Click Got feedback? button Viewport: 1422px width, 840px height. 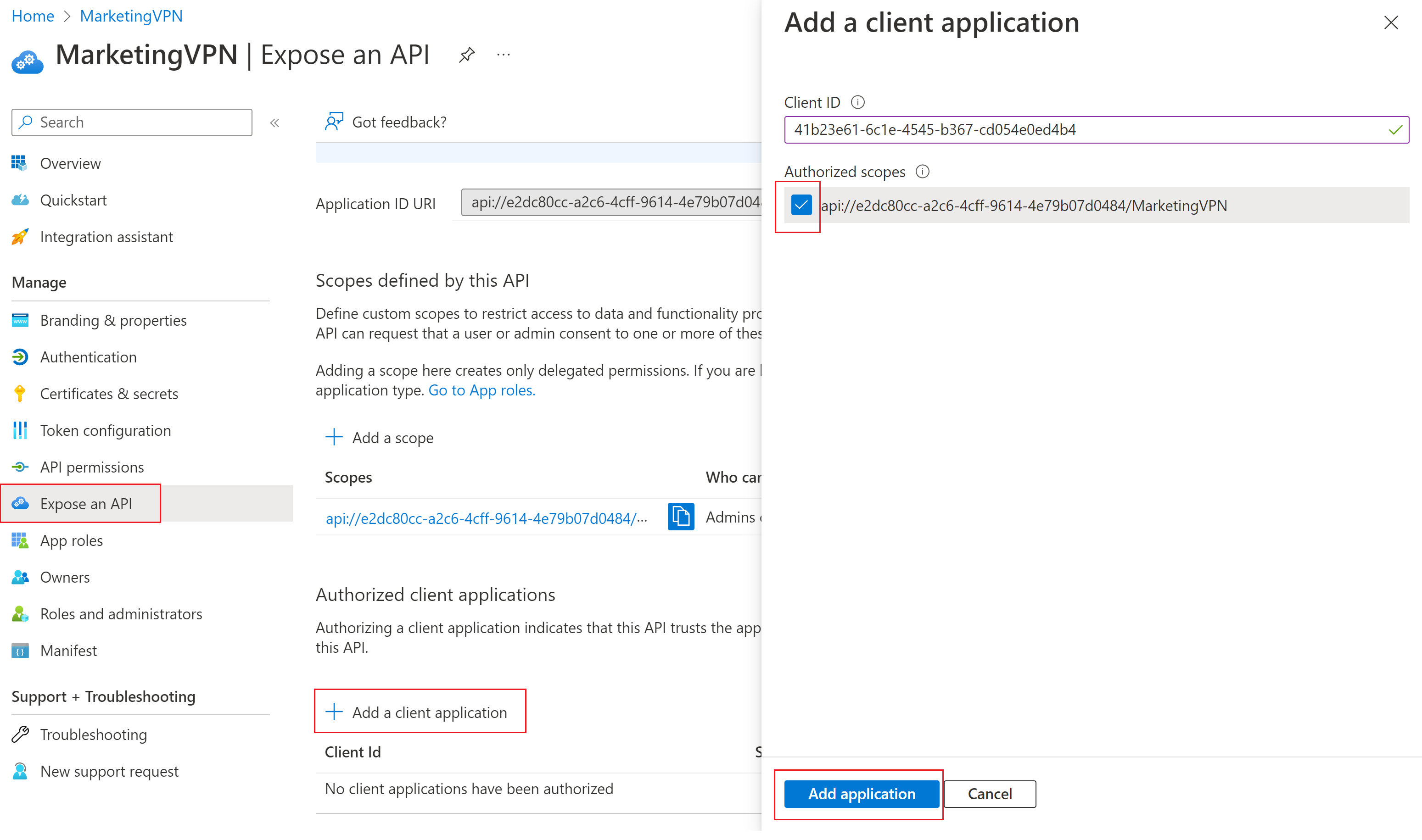tap(386, 122)
